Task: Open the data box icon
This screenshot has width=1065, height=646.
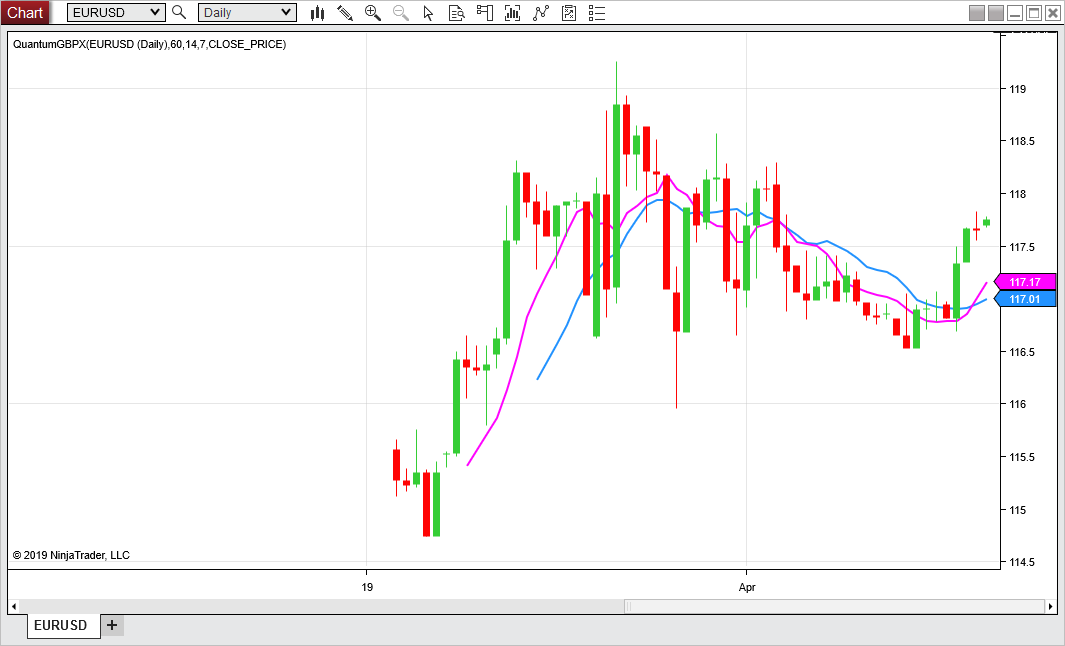Action: [456, 12]
